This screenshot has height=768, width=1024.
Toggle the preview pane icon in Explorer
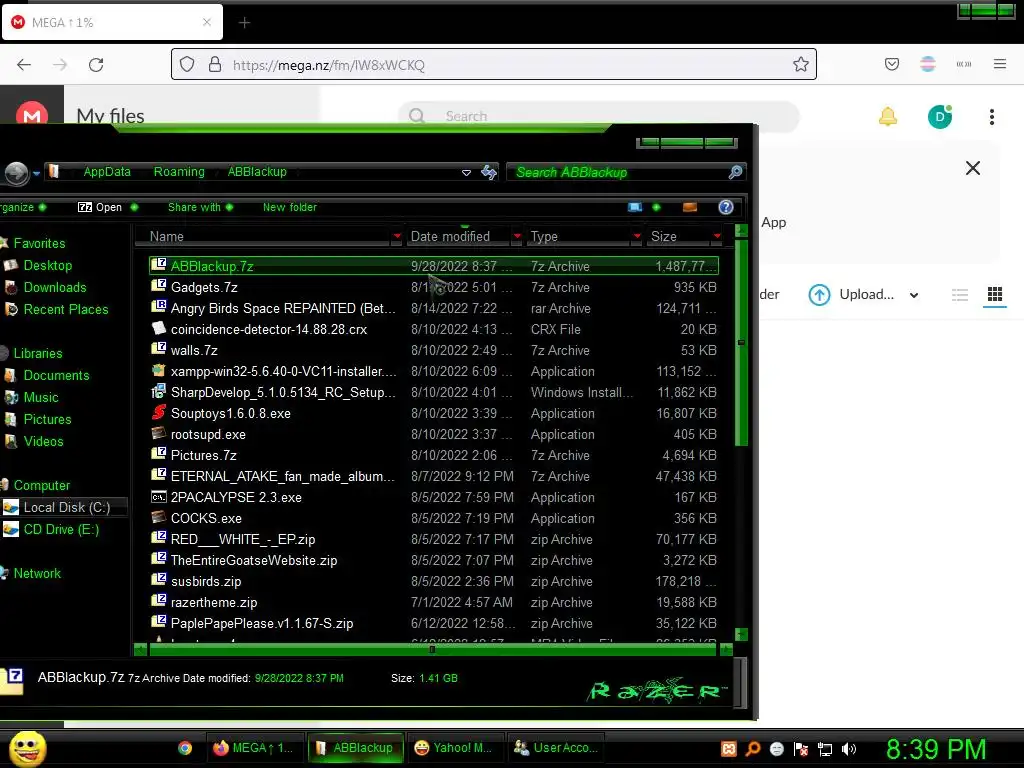click(690, 207)
